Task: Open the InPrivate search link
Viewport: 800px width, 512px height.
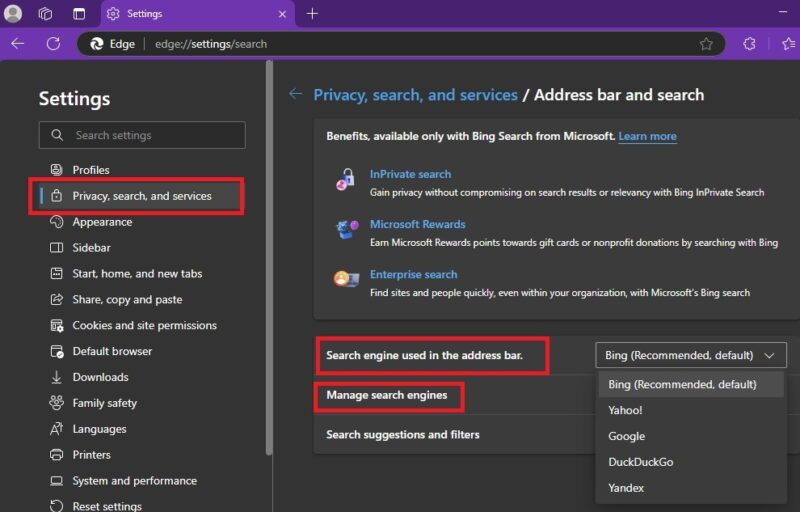Action: [410, 174]
